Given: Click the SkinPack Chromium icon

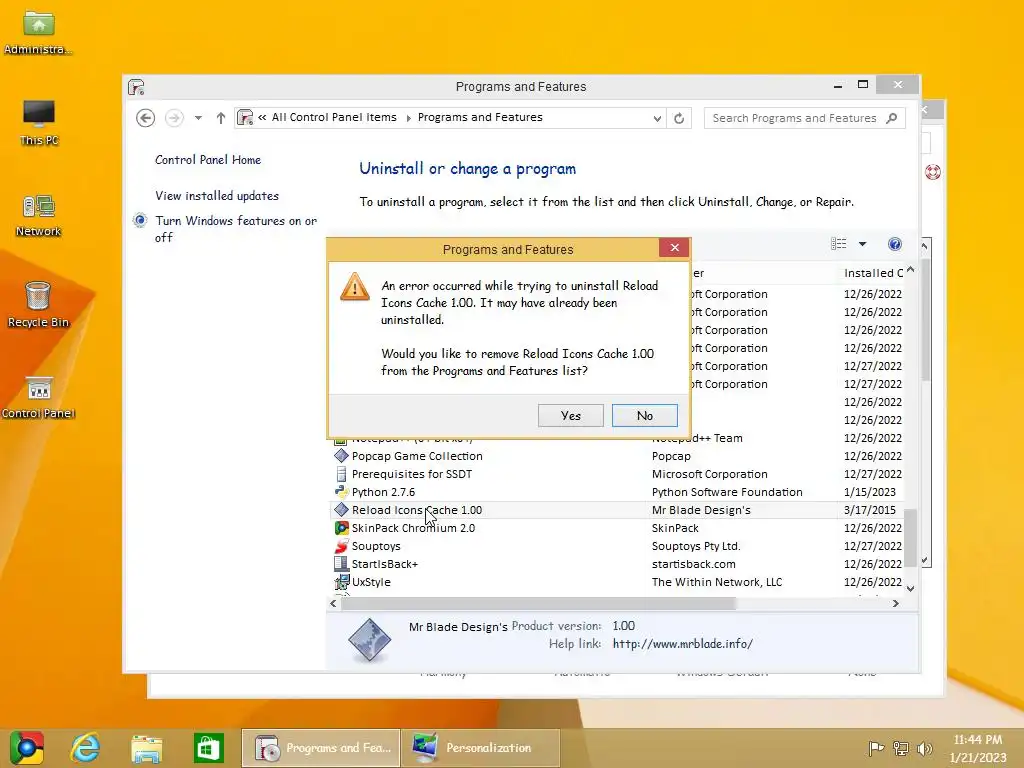Looking at the screenshot, I should [x=341, y=528].
